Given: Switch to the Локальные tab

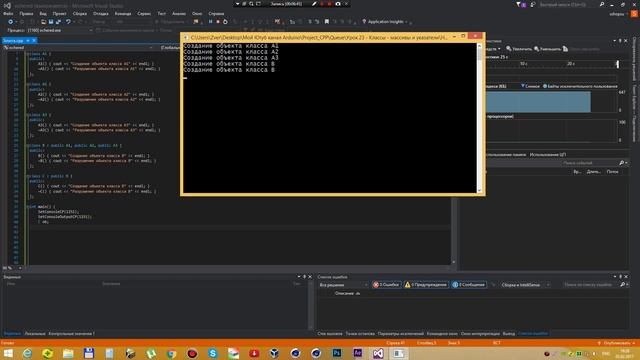Looking at the screenshot, I should pyautogui.click(x=35, y=333).
